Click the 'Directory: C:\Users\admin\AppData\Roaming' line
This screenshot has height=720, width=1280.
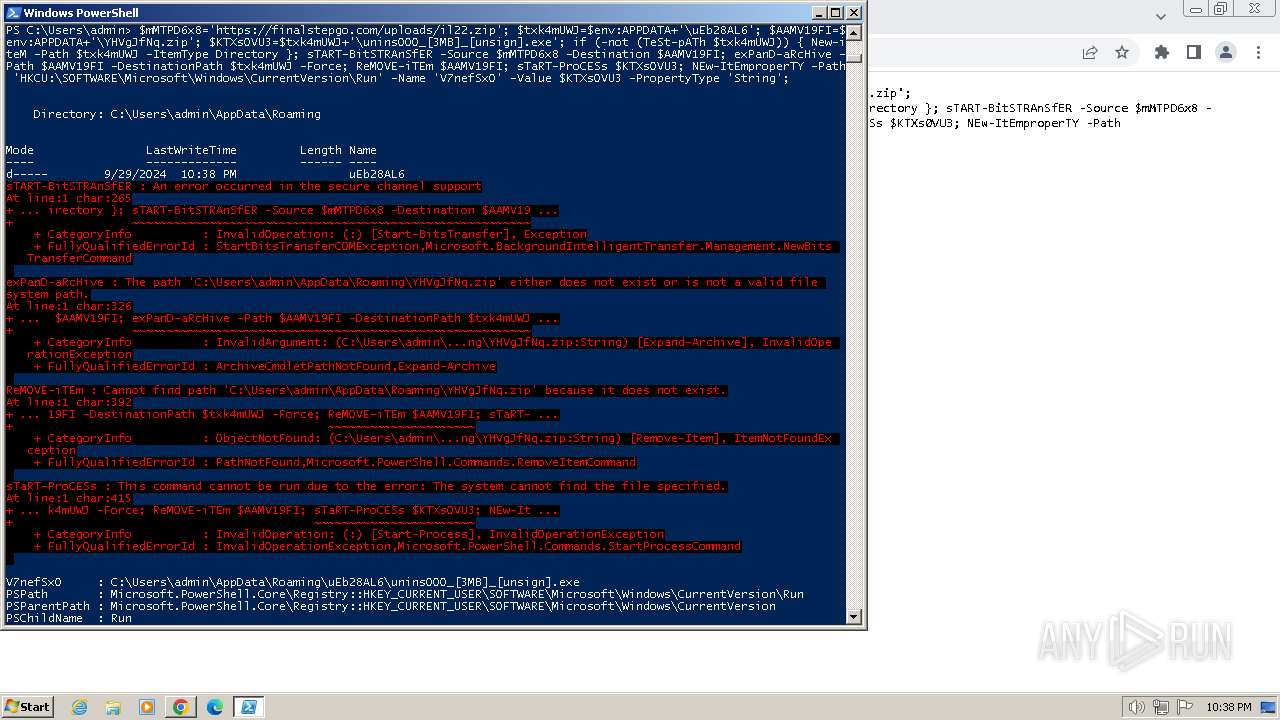point(177,114)
